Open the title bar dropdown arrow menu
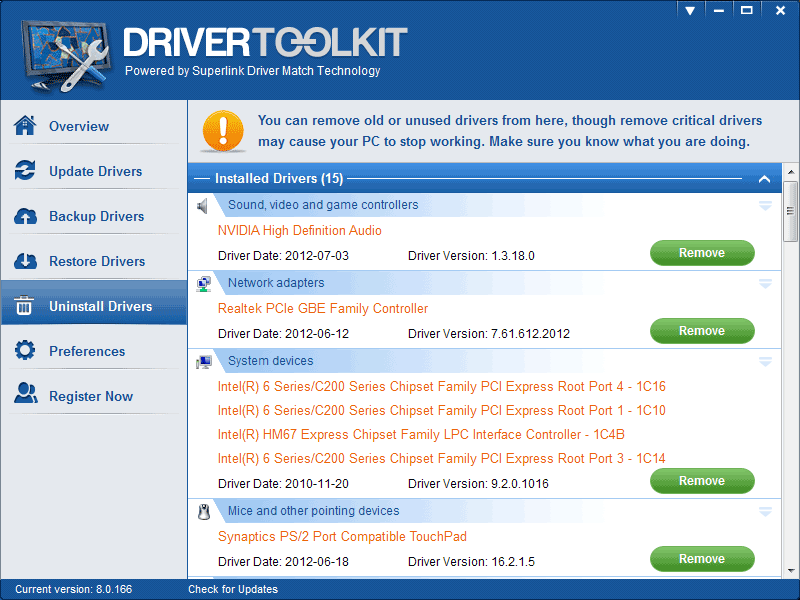The height and width of the screenshot is (600, 800). coord(689,10)
